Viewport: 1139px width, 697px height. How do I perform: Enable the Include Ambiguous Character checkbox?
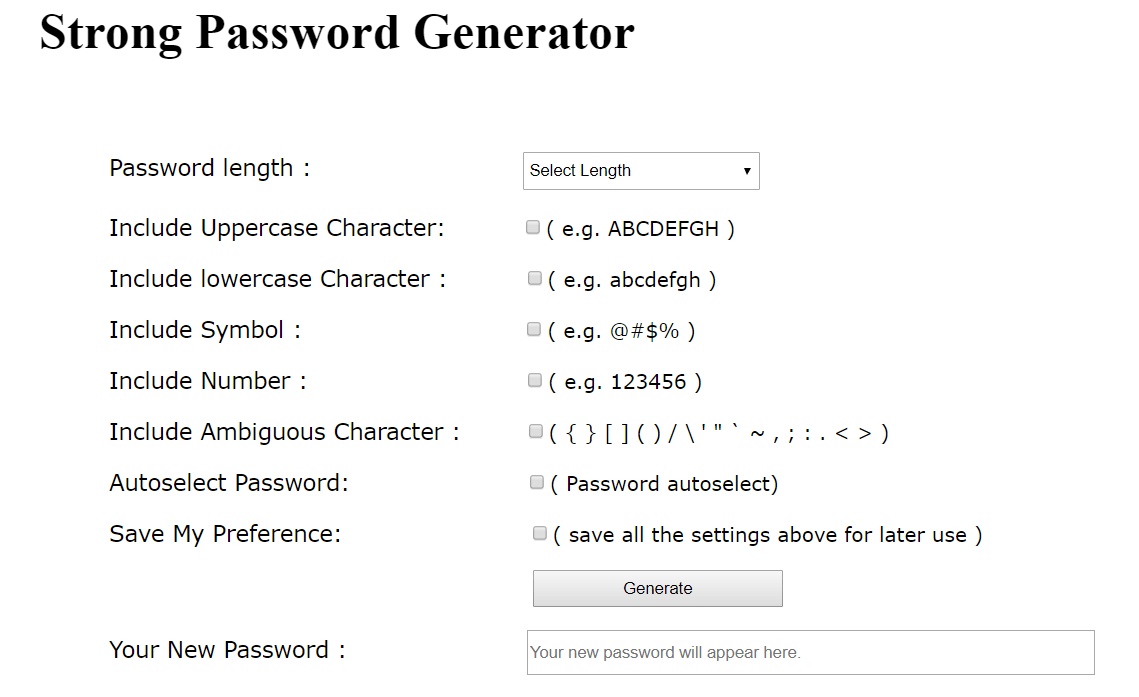(536, 432)
